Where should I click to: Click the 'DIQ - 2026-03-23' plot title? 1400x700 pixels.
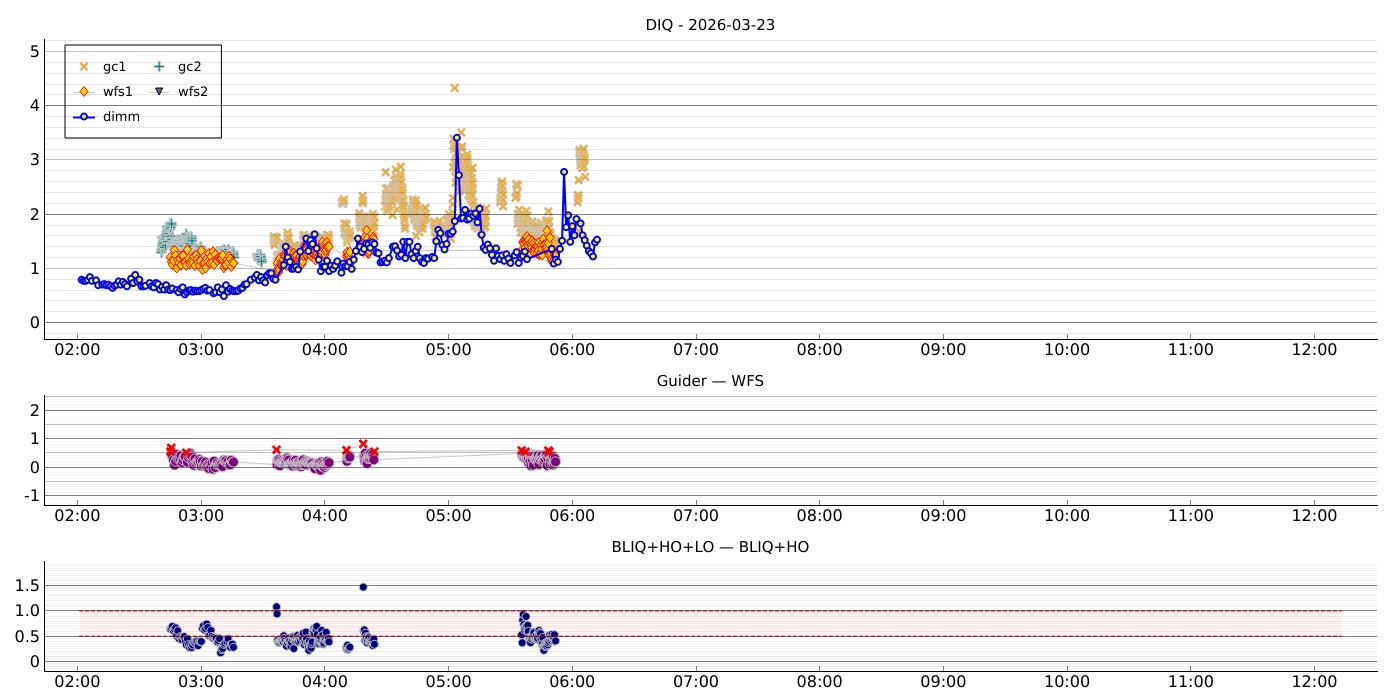(x=710, y=25)
